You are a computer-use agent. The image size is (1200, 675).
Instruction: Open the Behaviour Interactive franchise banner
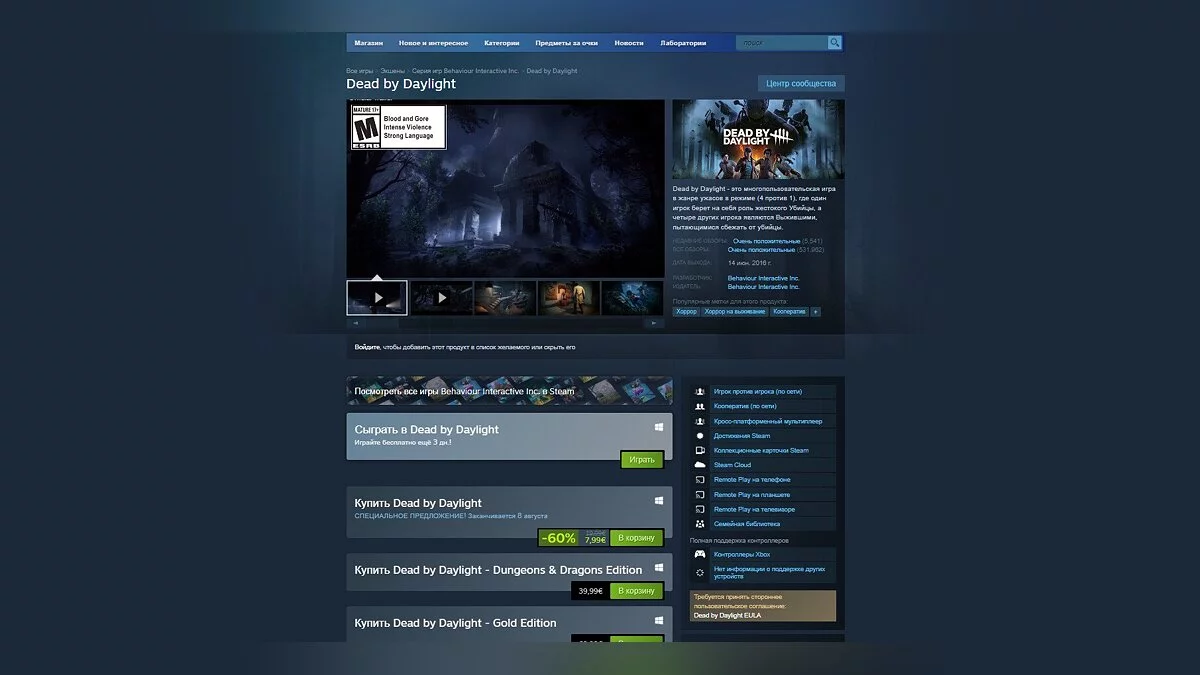pos(509,391)
